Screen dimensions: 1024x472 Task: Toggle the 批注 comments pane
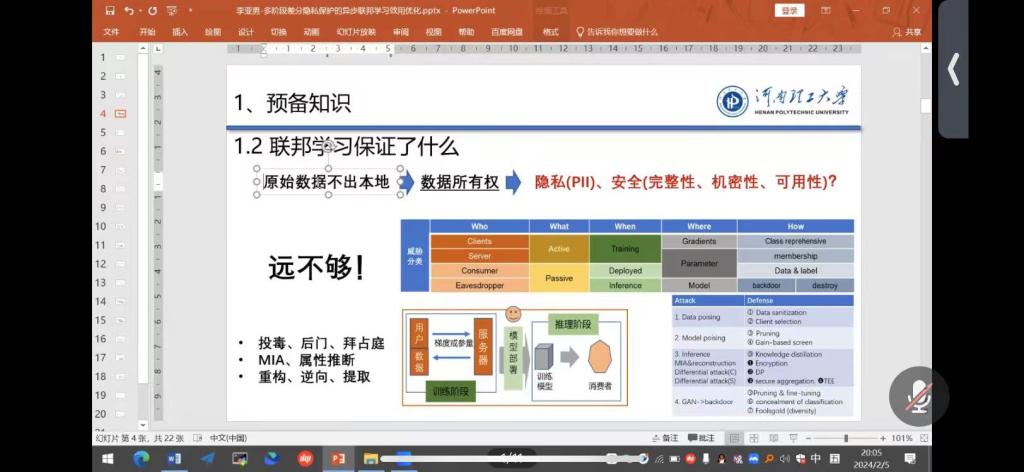click(x=701, y=438)
